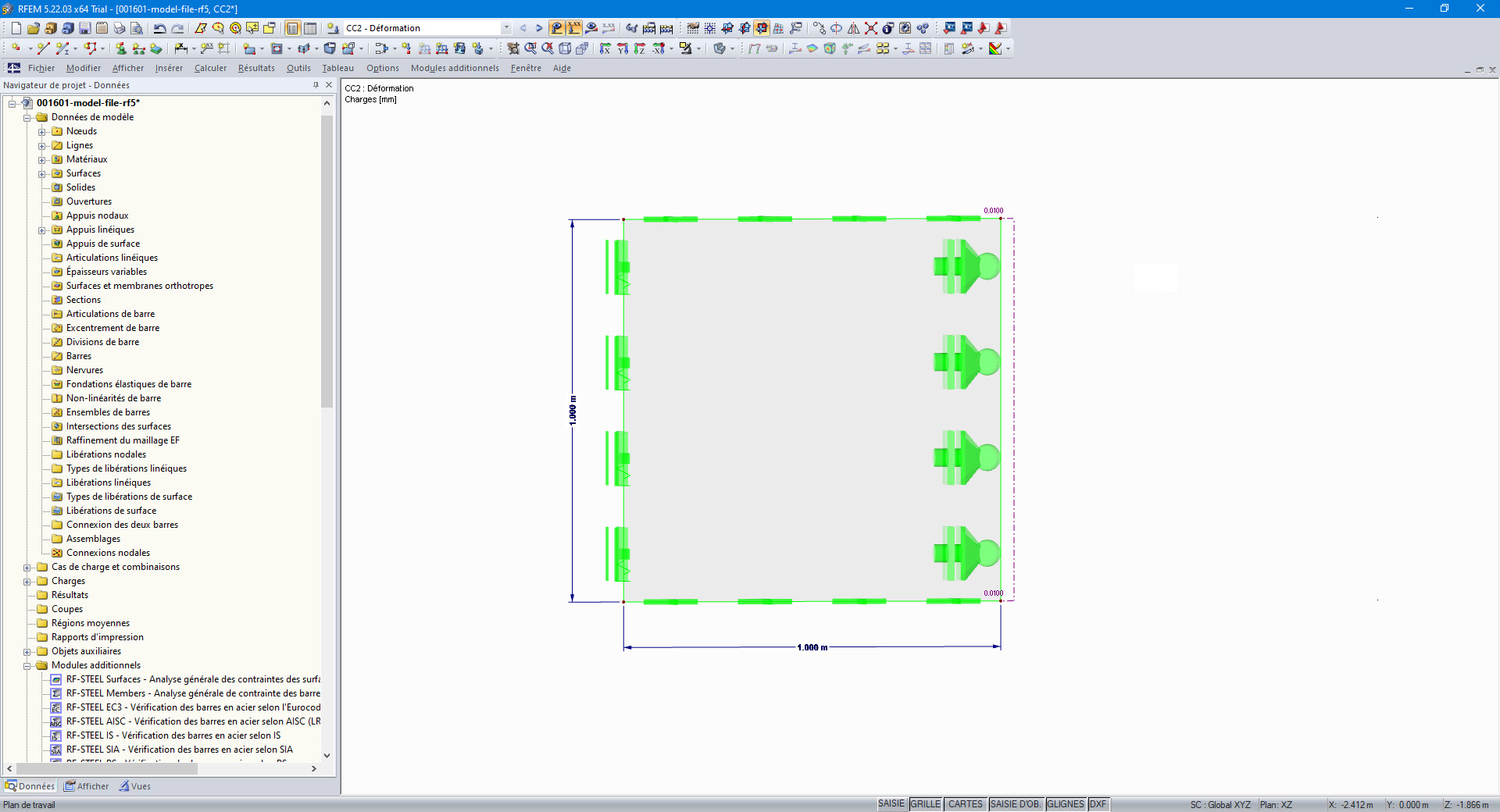
Task: Toggle the GRILLE status bar option
Action: click(x=926, y=804)
